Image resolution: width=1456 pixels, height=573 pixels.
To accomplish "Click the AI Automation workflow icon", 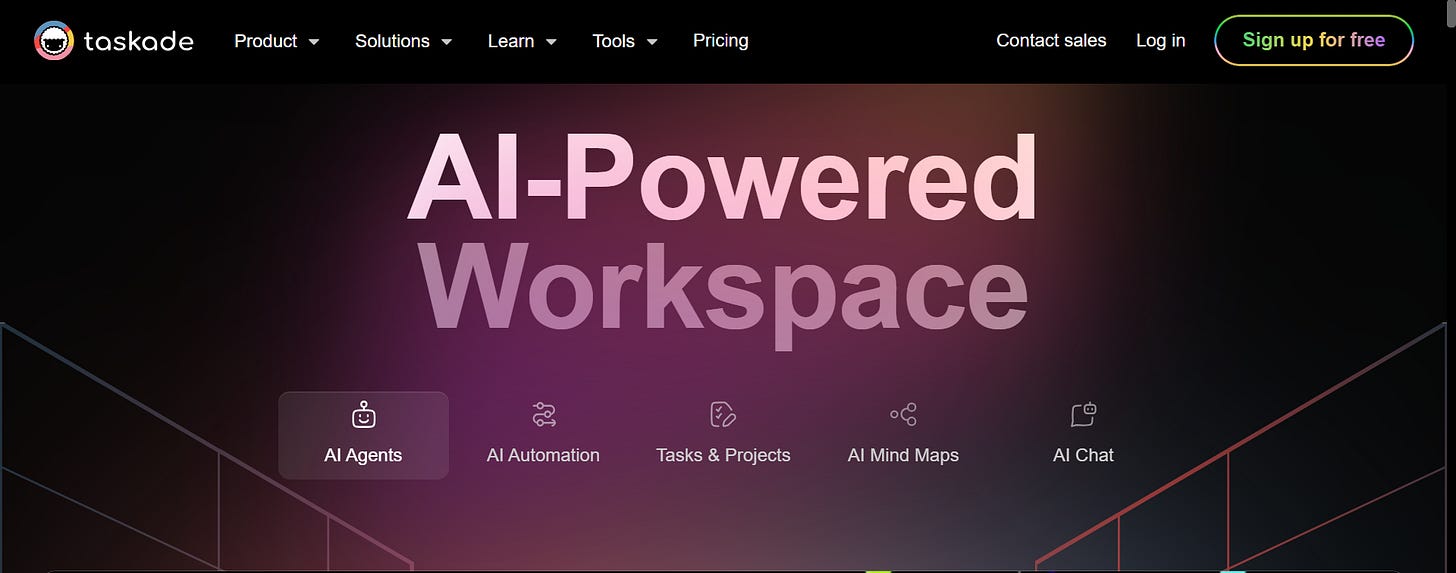I will pos(544,414).
